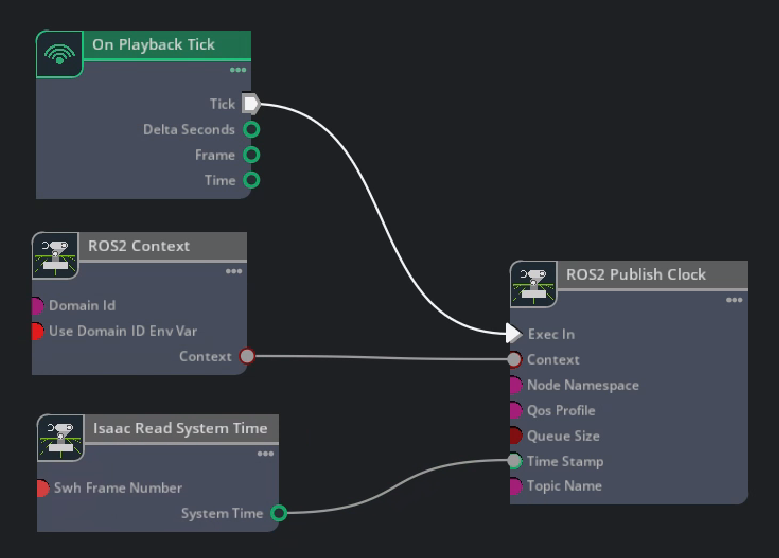The height and width of the screenshot is (558, 779).
Task: Click the dark red Queue Size port
Action: coord(515,436)
